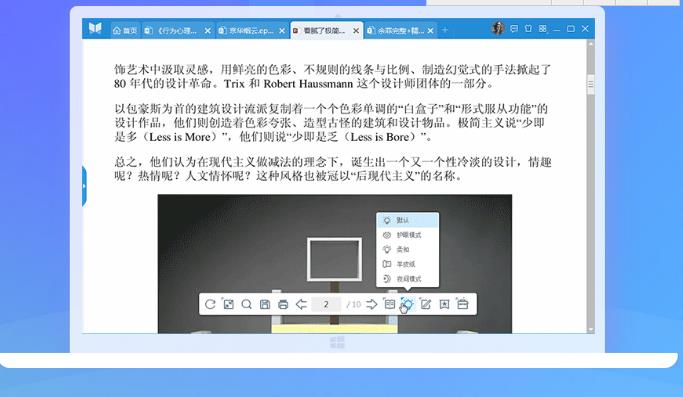The width and height of the screenshot is (683, 397).
Task: Close the 《行为心理... tab
Action: [x=208, y=31]
